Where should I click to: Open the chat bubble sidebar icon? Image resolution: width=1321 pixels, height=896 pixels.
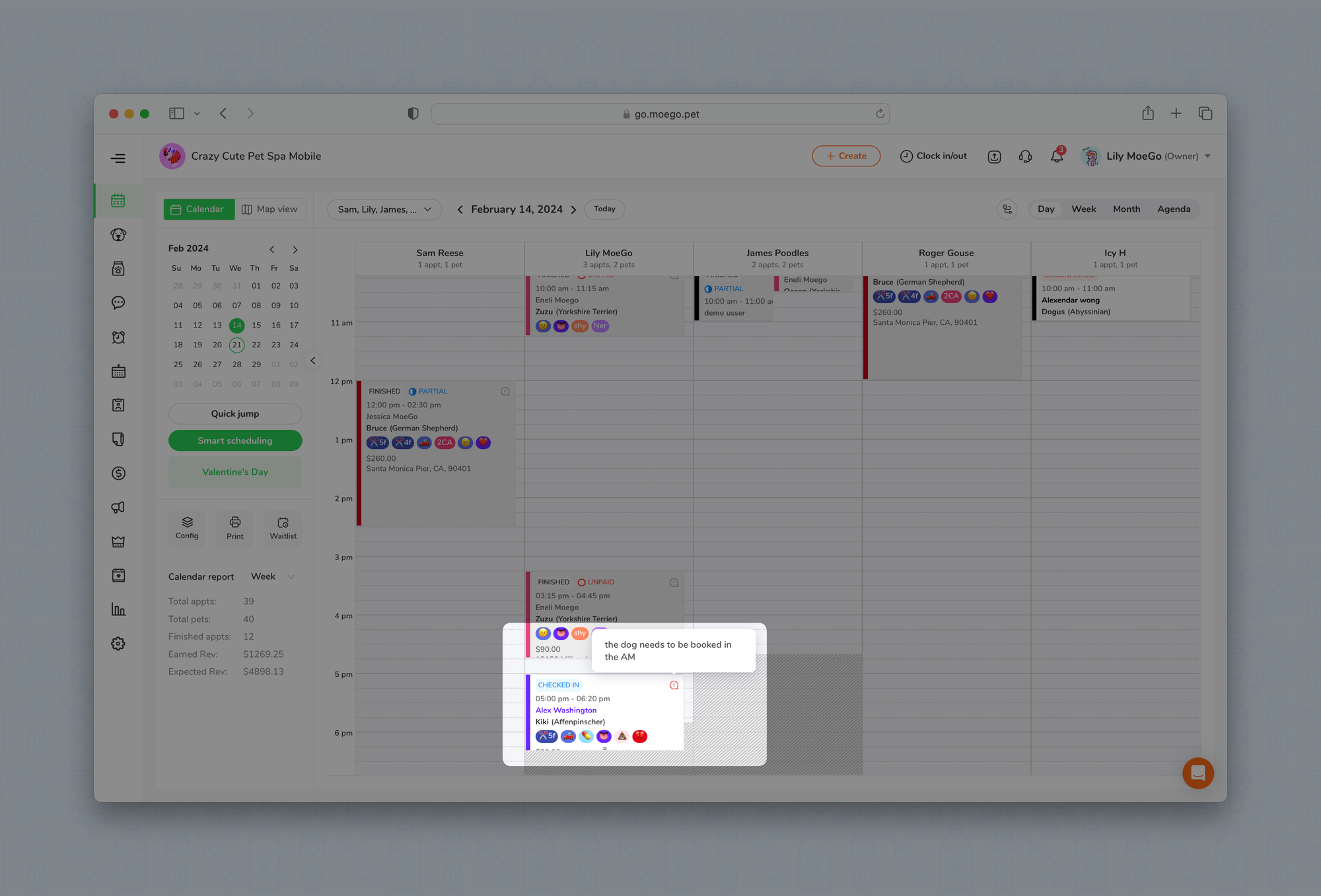coord(118,303)
